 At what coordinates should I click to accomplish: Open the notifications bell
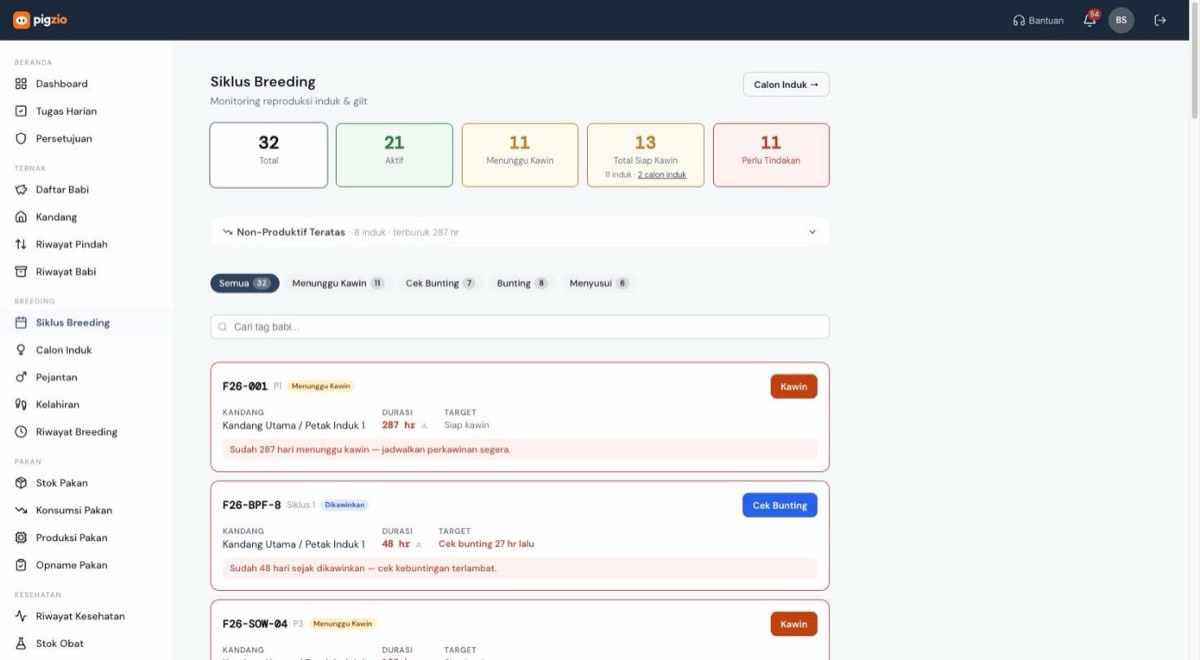coord(1090,20)
